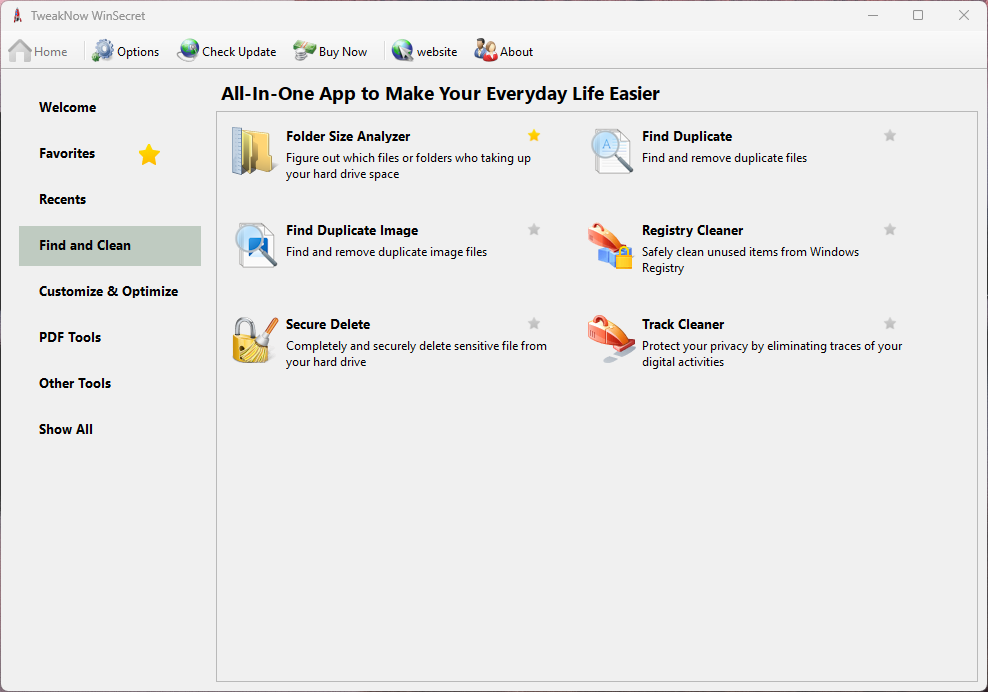Open Secure Delete padlock icon
The height and width of the screenshot is (692, 988).
pyautogui.click(x=253, y=340)
